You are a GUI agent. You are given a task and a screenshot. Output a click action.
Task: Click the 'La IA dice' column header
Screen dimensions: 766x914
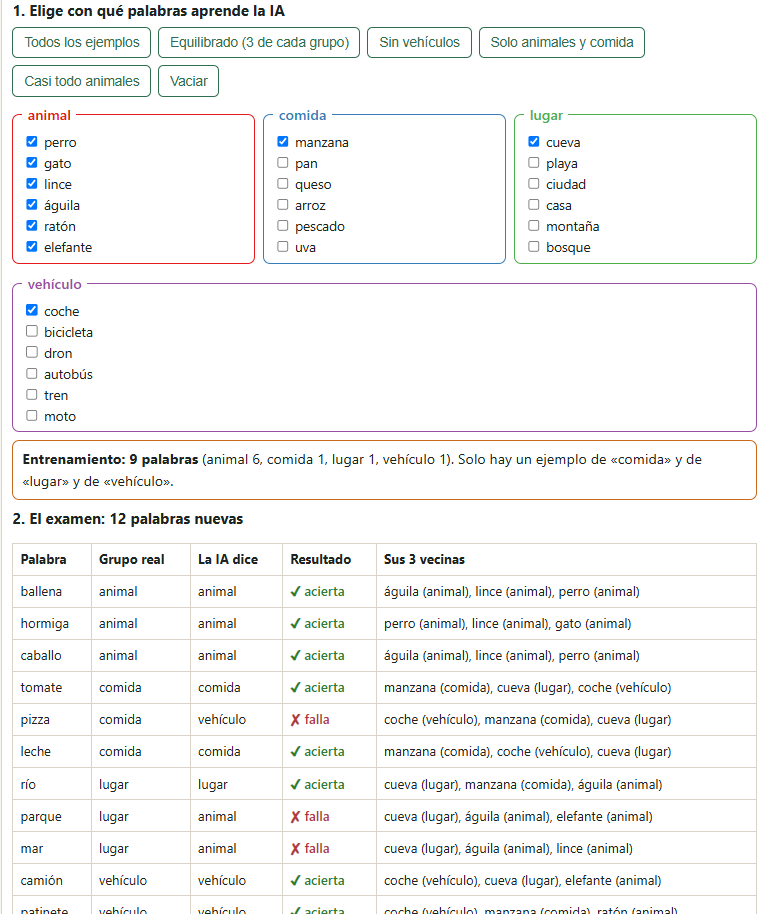pyautogui.click(x=236, y=560)
